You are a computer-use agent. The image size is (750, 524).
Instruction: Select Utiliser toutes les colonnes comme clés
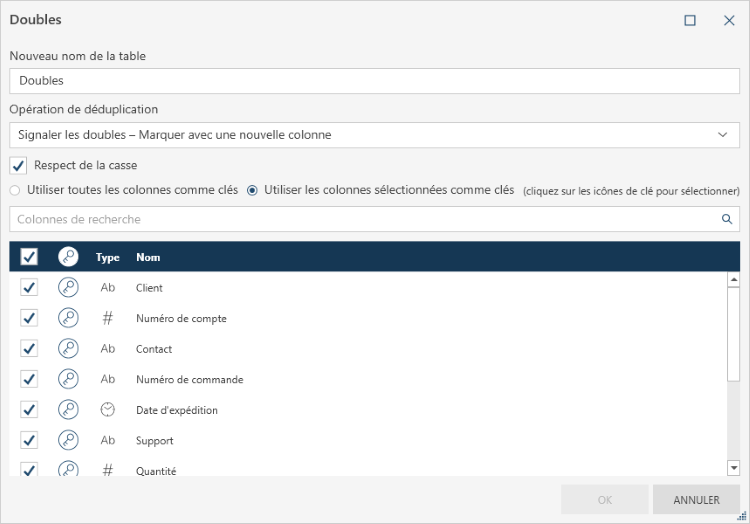coord(15,190)
